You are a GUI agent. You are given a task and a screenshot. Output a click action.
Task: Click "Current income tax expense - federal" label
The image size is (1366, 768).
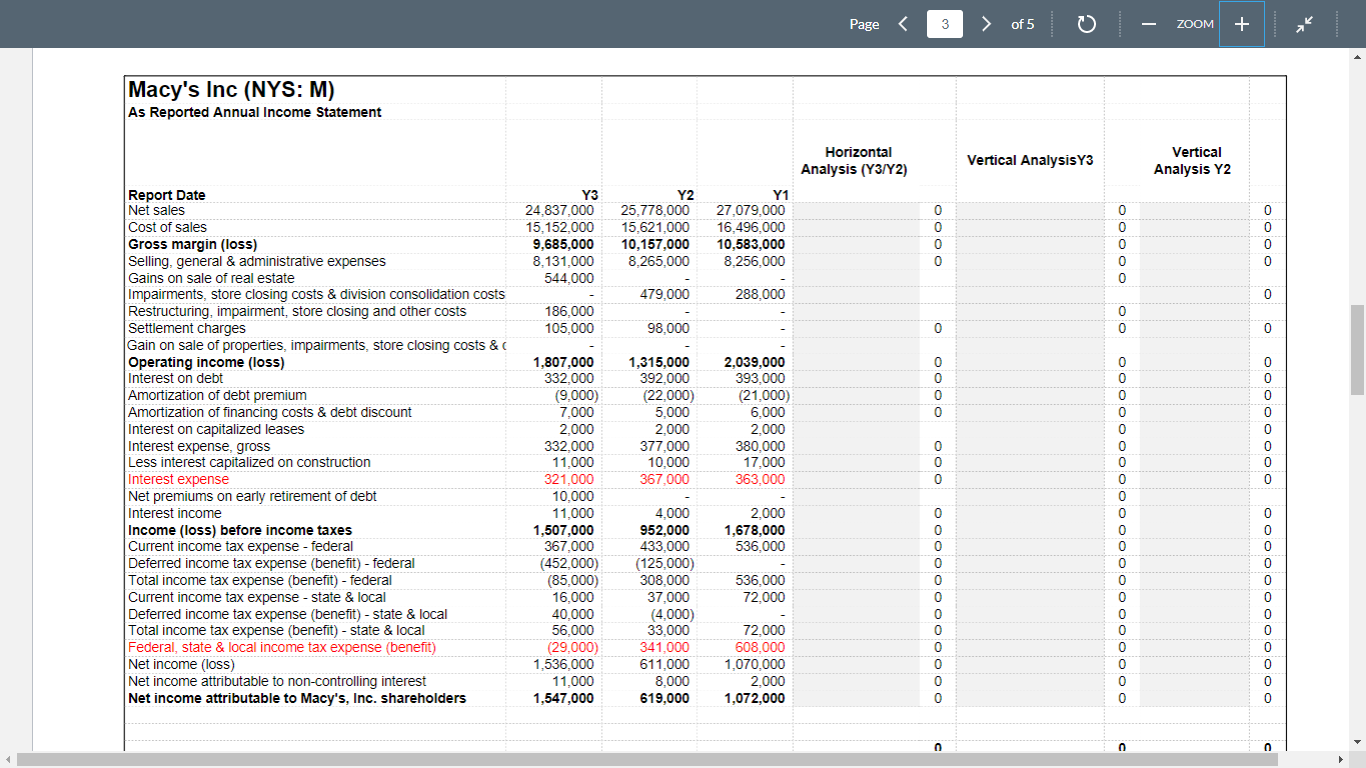coord(240,546)
